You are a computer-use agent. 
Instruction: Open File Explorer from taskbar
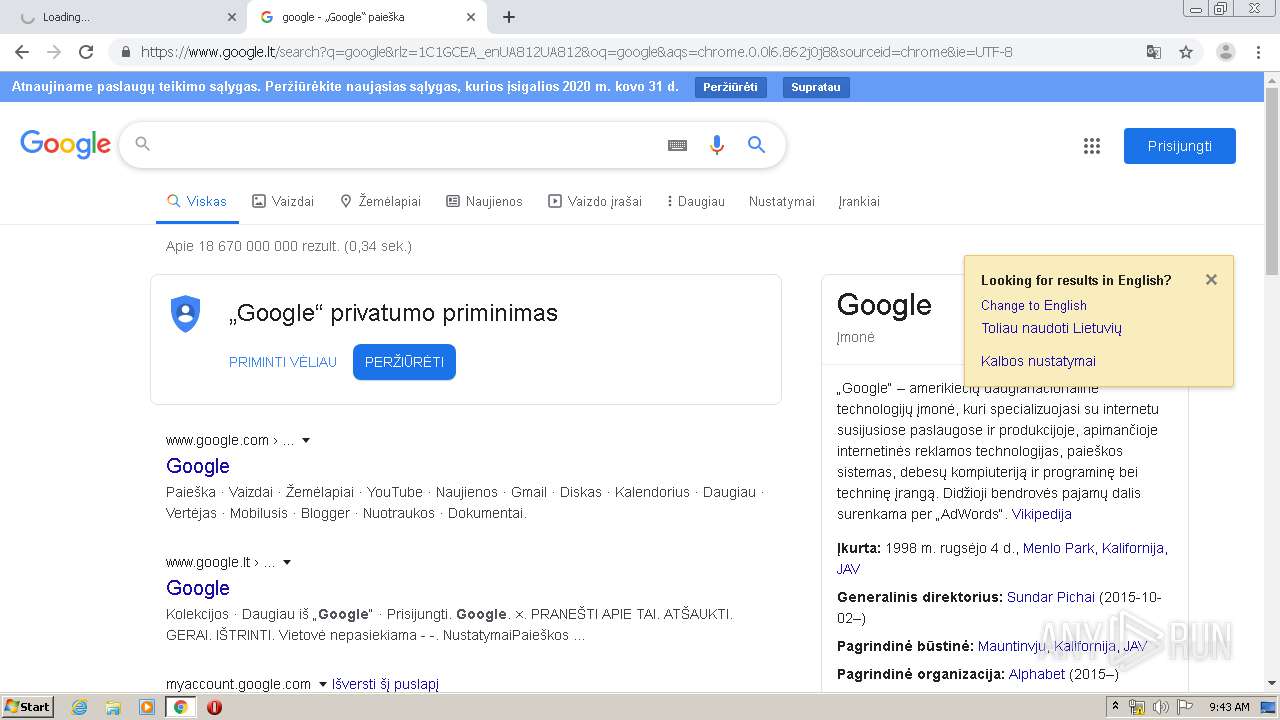click(x=113, y=707)
